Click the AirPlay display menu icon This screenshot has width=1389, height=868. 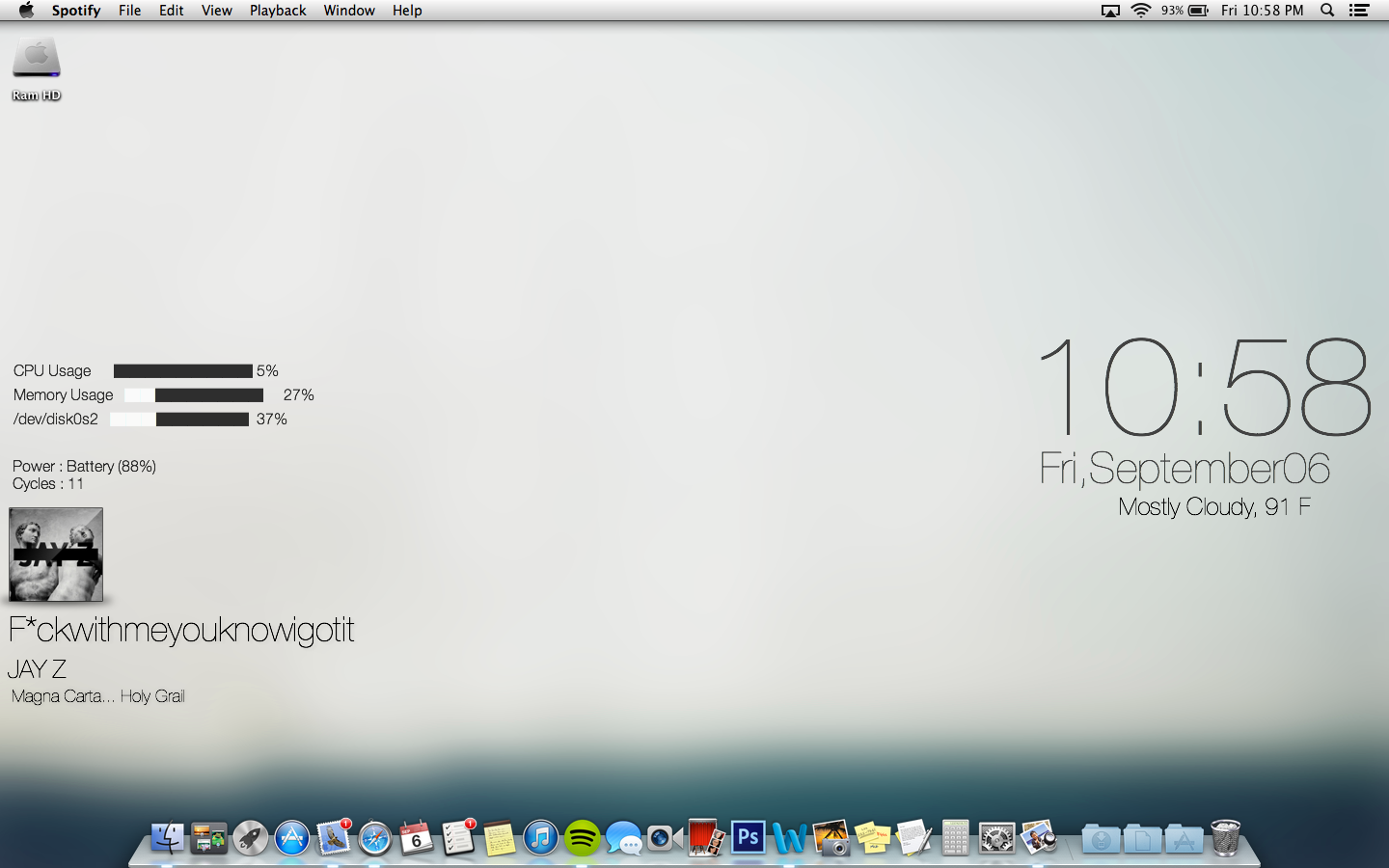coord(1110,11)
